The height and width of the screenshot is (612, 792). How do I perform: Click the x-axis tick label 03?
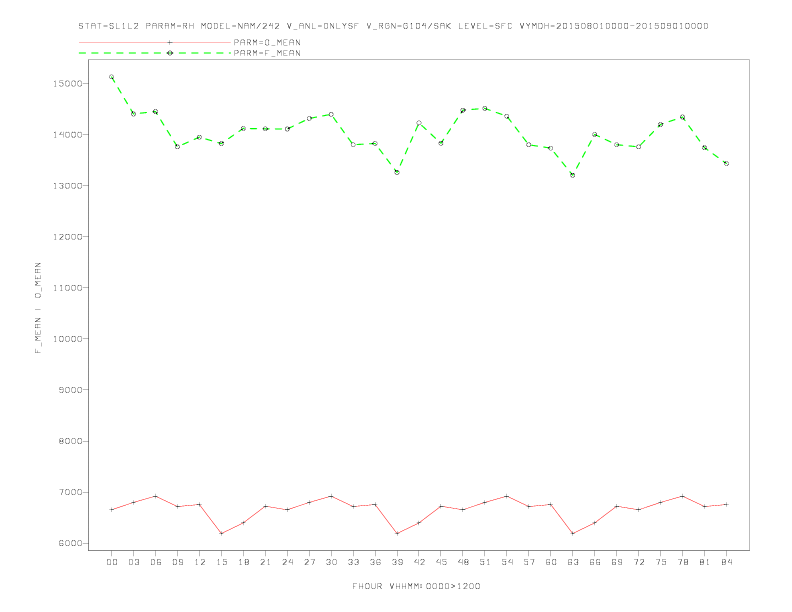pos(133,562)
